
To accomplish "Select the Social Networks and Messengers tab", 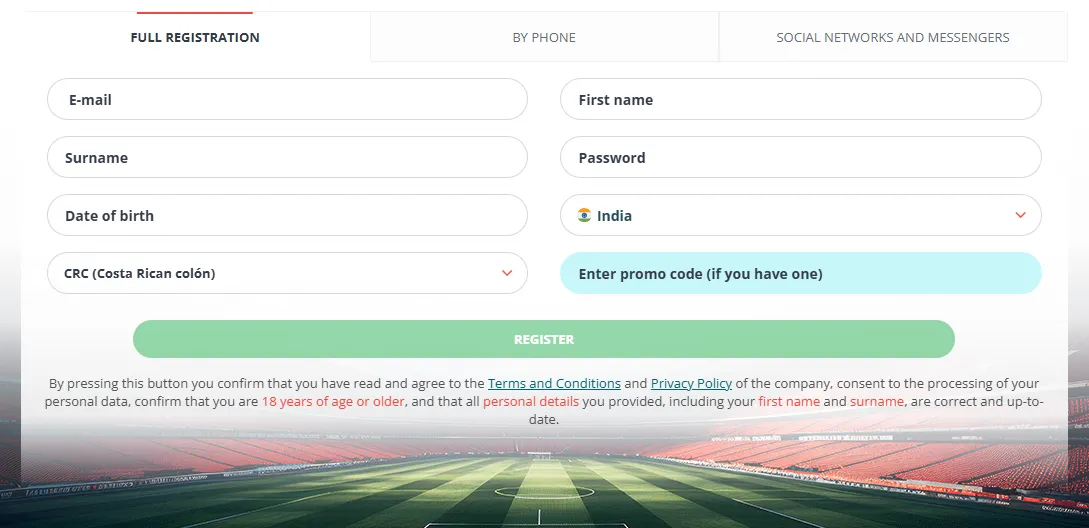I will (x=893, y=38).
